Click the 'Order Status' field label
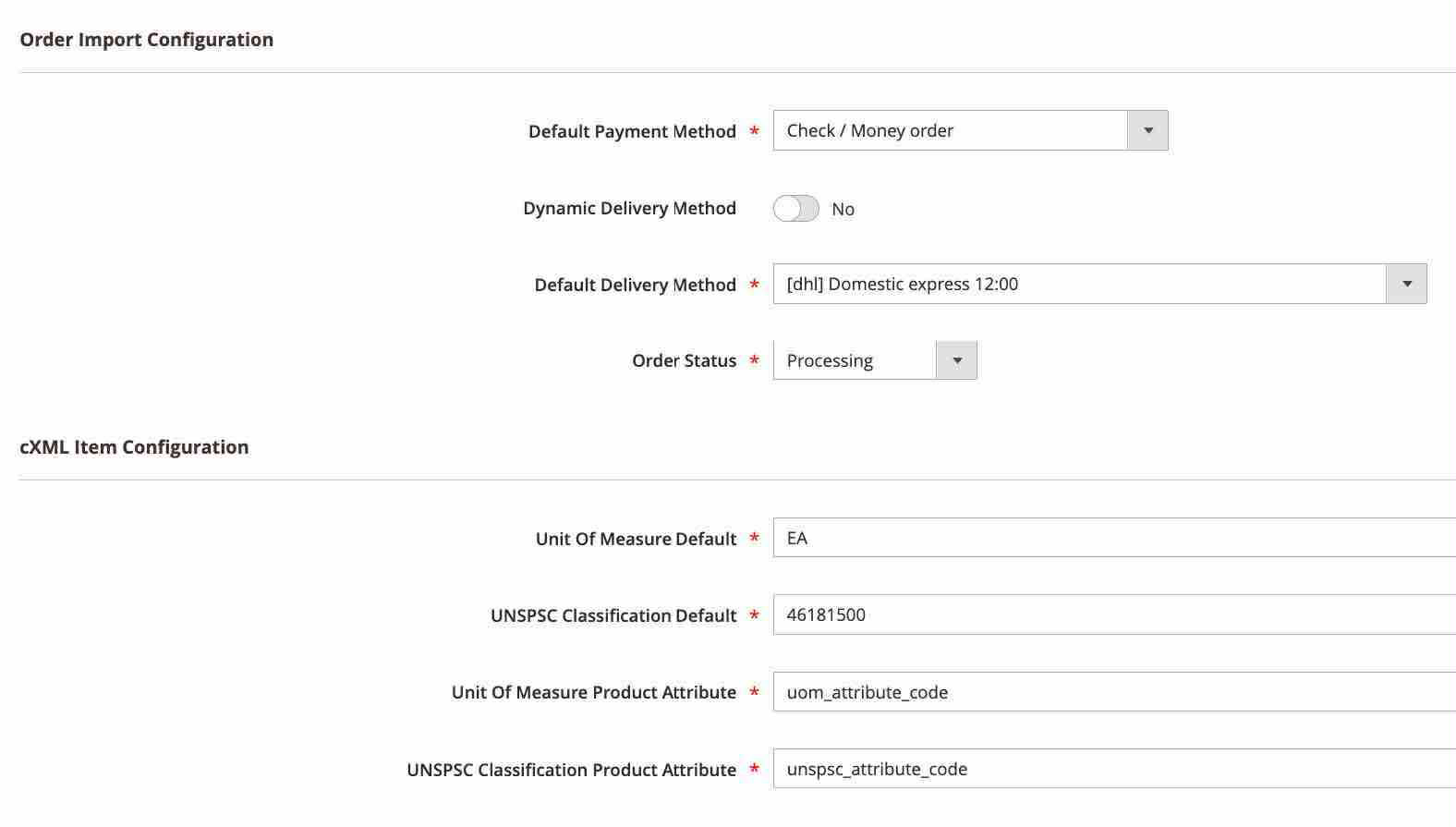Viewport: 1456px width, 827px height. tap(684, 361)
